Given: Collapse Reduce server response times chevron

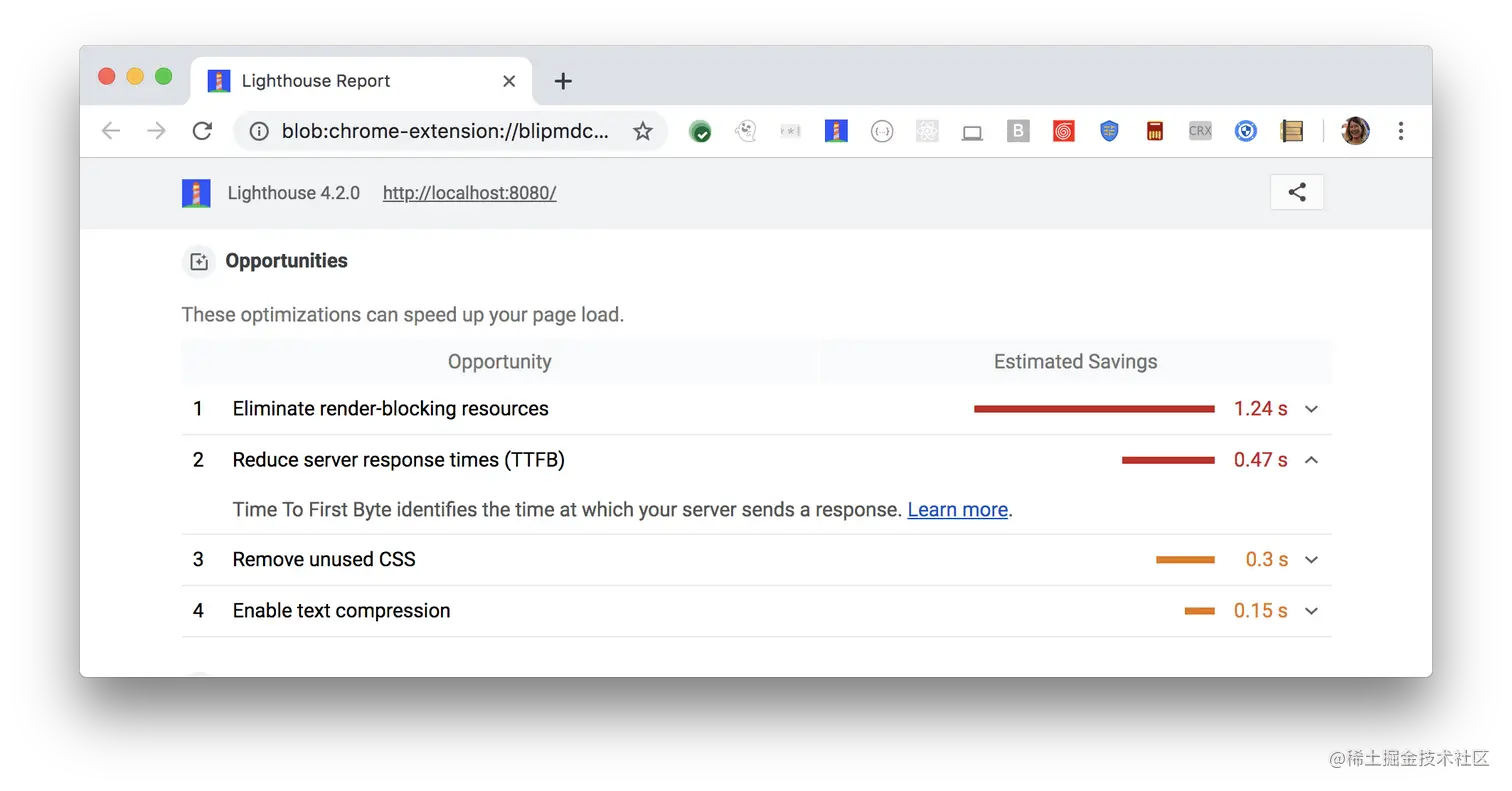Looking at the screenshot, I should click(x=1312, y=460).
